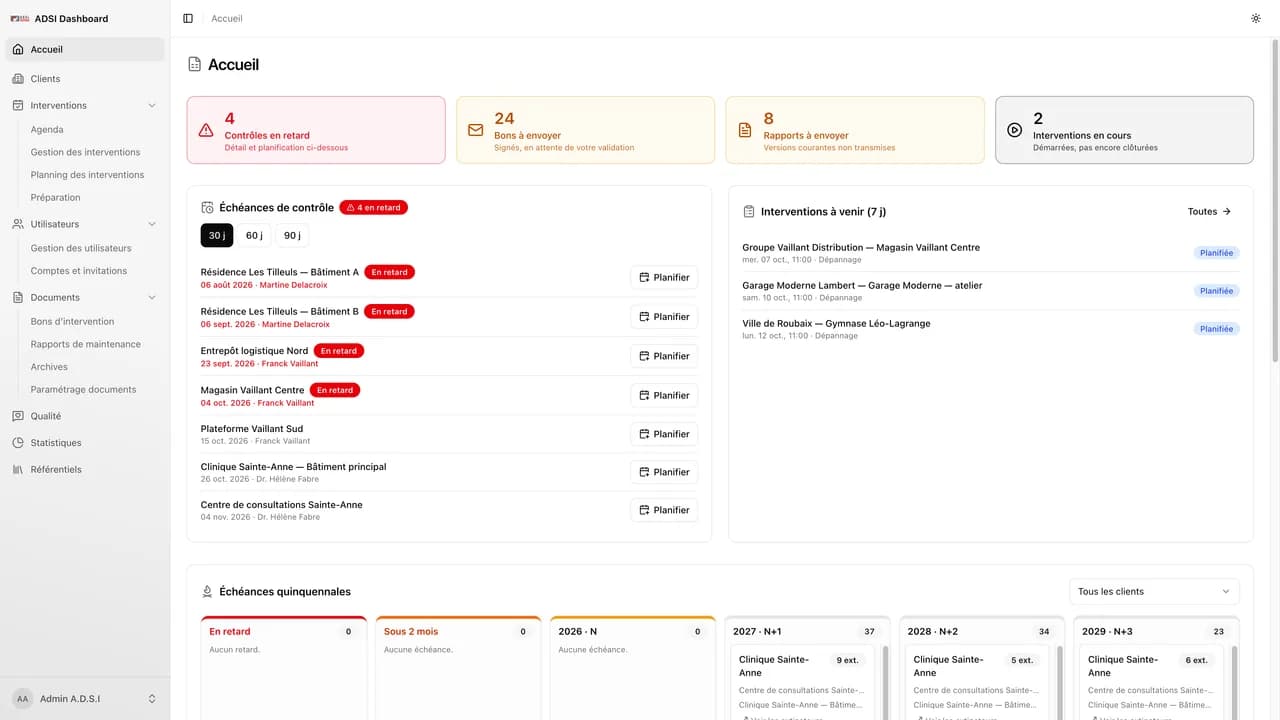
Task: Click Planifier for Résidence Les Tilleuls Bâtiment A
Action: 664,277
